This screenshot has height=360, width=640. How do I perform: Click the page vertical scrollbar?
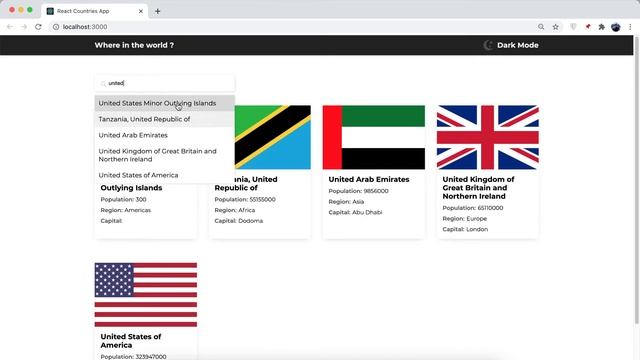[636, 180]
